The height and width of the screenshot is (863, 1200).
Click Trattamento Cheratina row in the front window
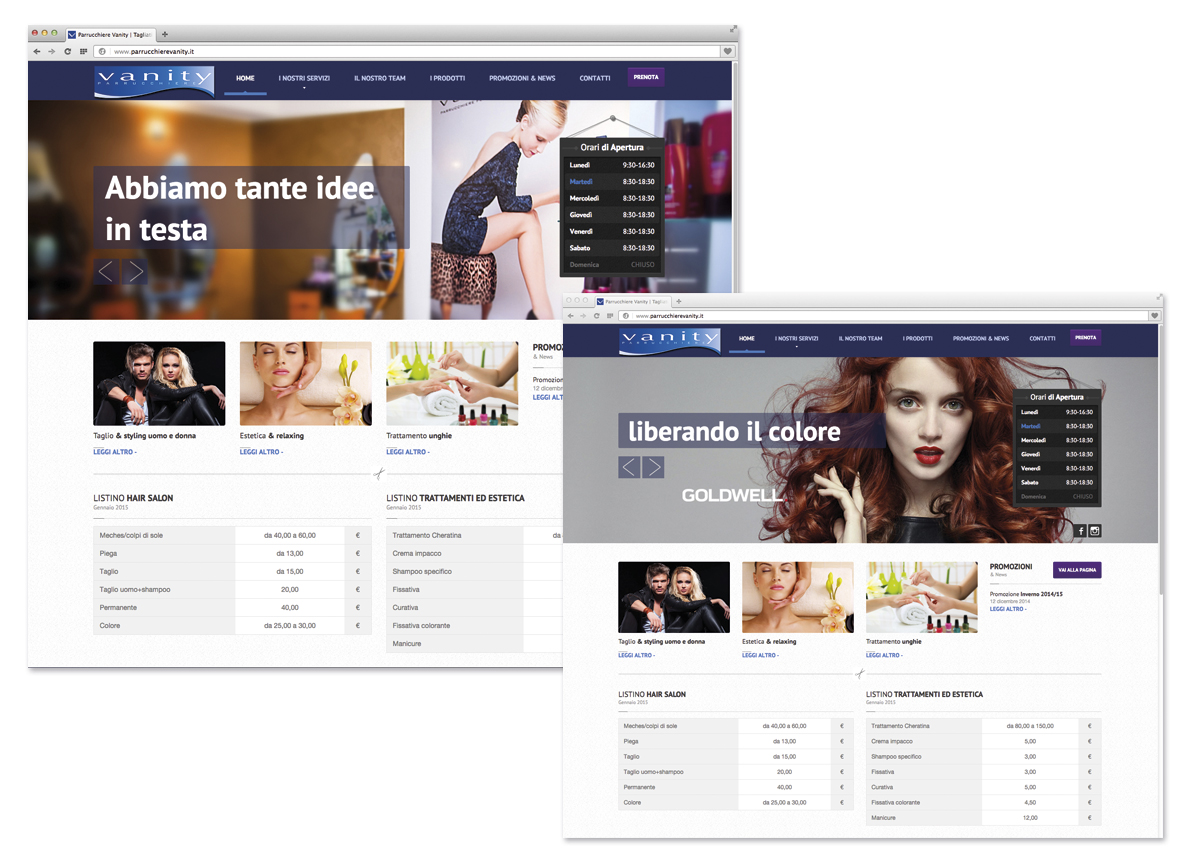click(984, 726)
